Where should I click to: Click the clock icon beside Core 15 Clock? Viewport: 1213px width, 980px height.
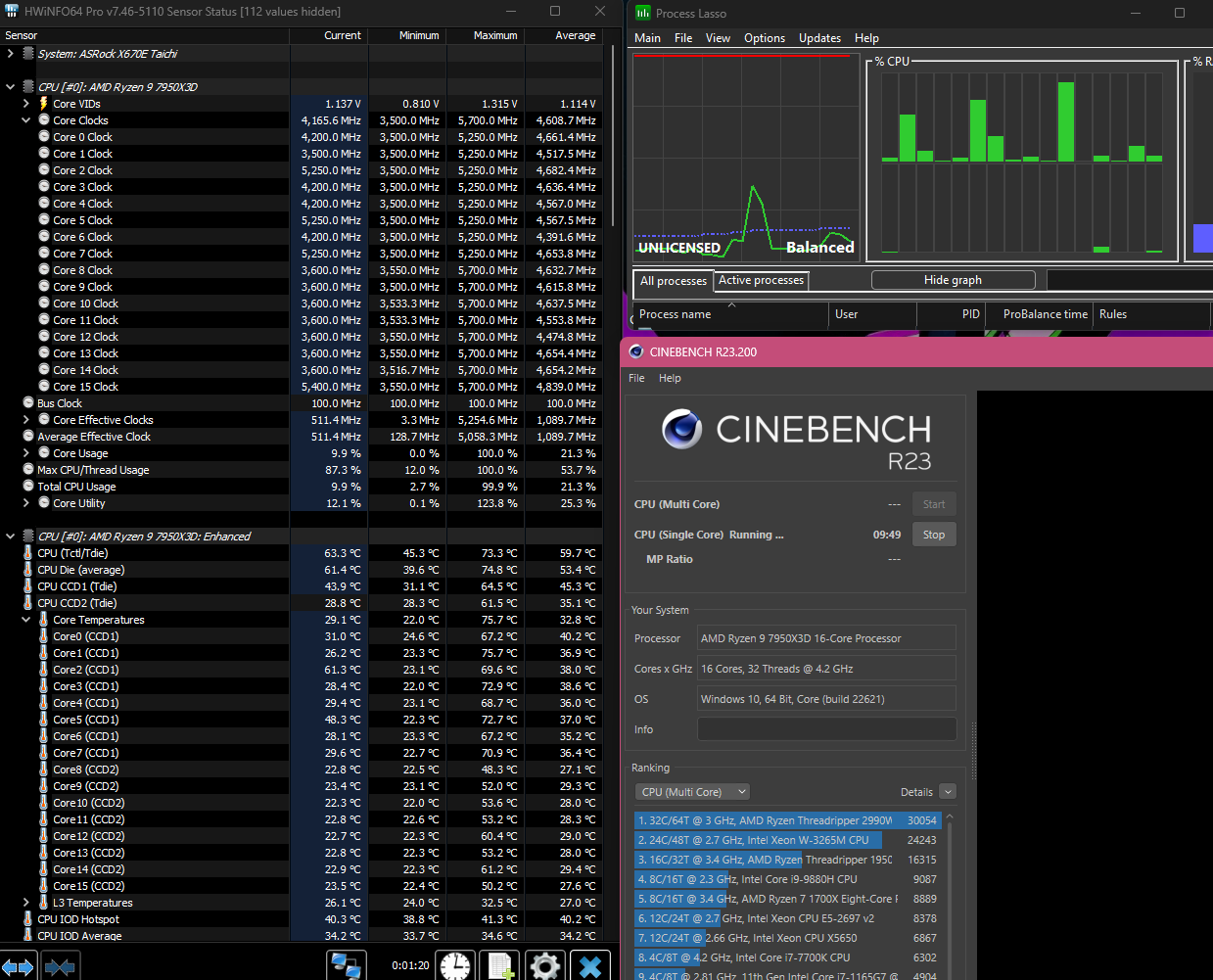44,386
